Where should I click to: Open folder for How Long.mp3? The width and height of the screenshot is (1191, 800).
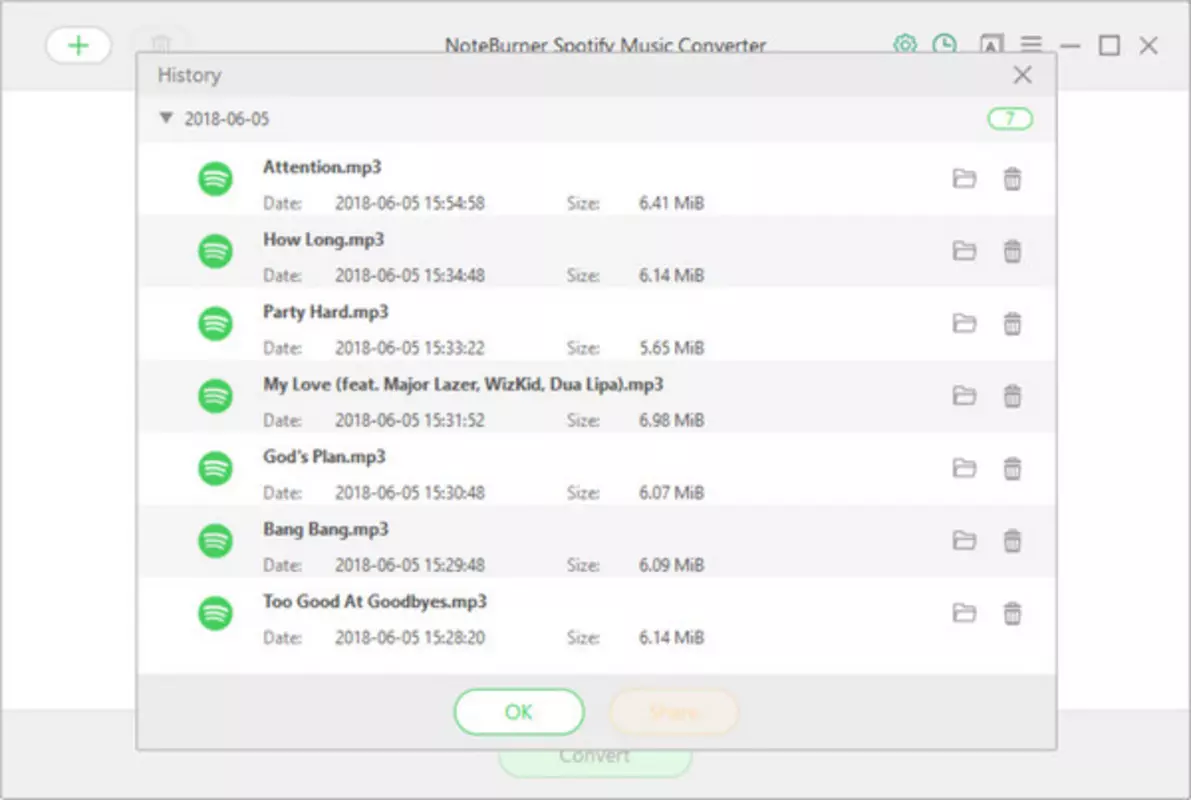[x=964, y=251]
